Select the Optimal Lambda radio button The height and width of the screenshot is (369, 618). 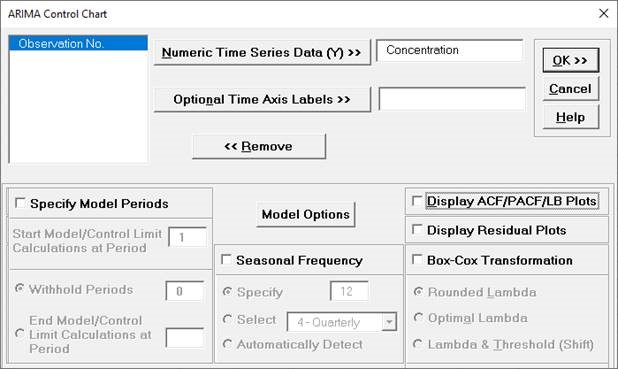pos(418,317)
